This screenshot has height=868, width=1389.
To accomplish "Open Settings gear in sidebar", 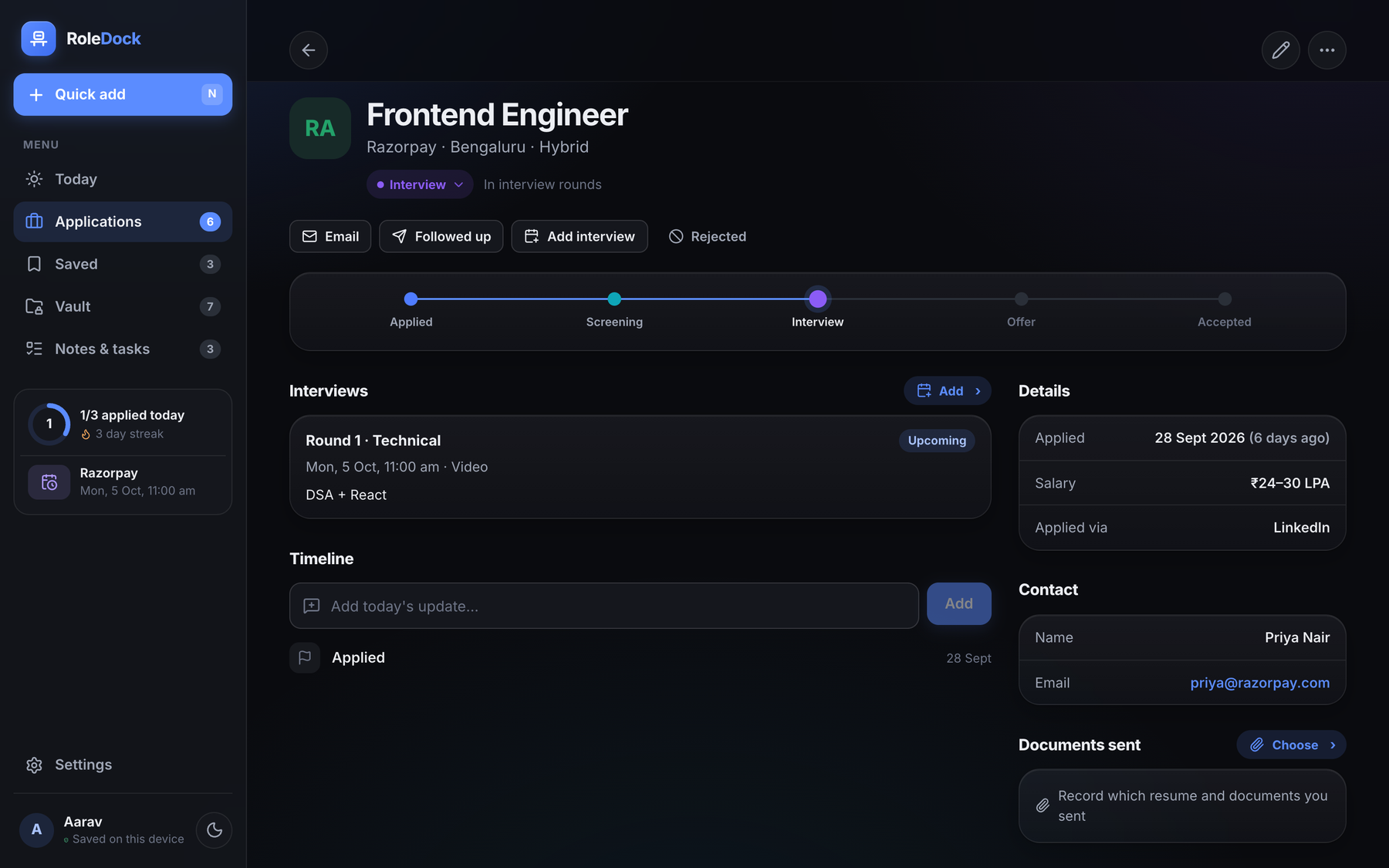I will coord(123,765).
